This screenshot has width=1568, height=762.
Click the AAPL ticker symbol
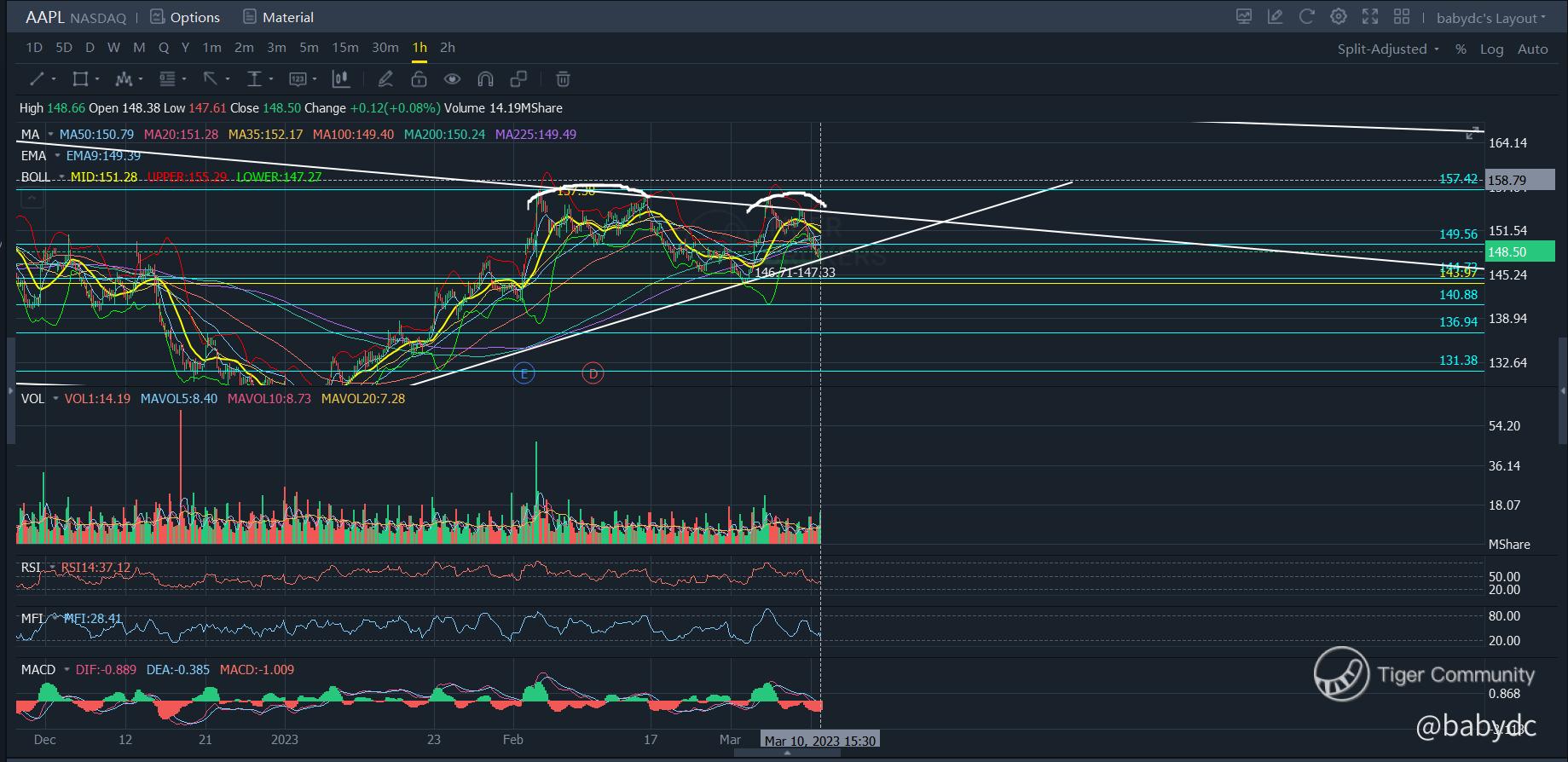point(45,17)
